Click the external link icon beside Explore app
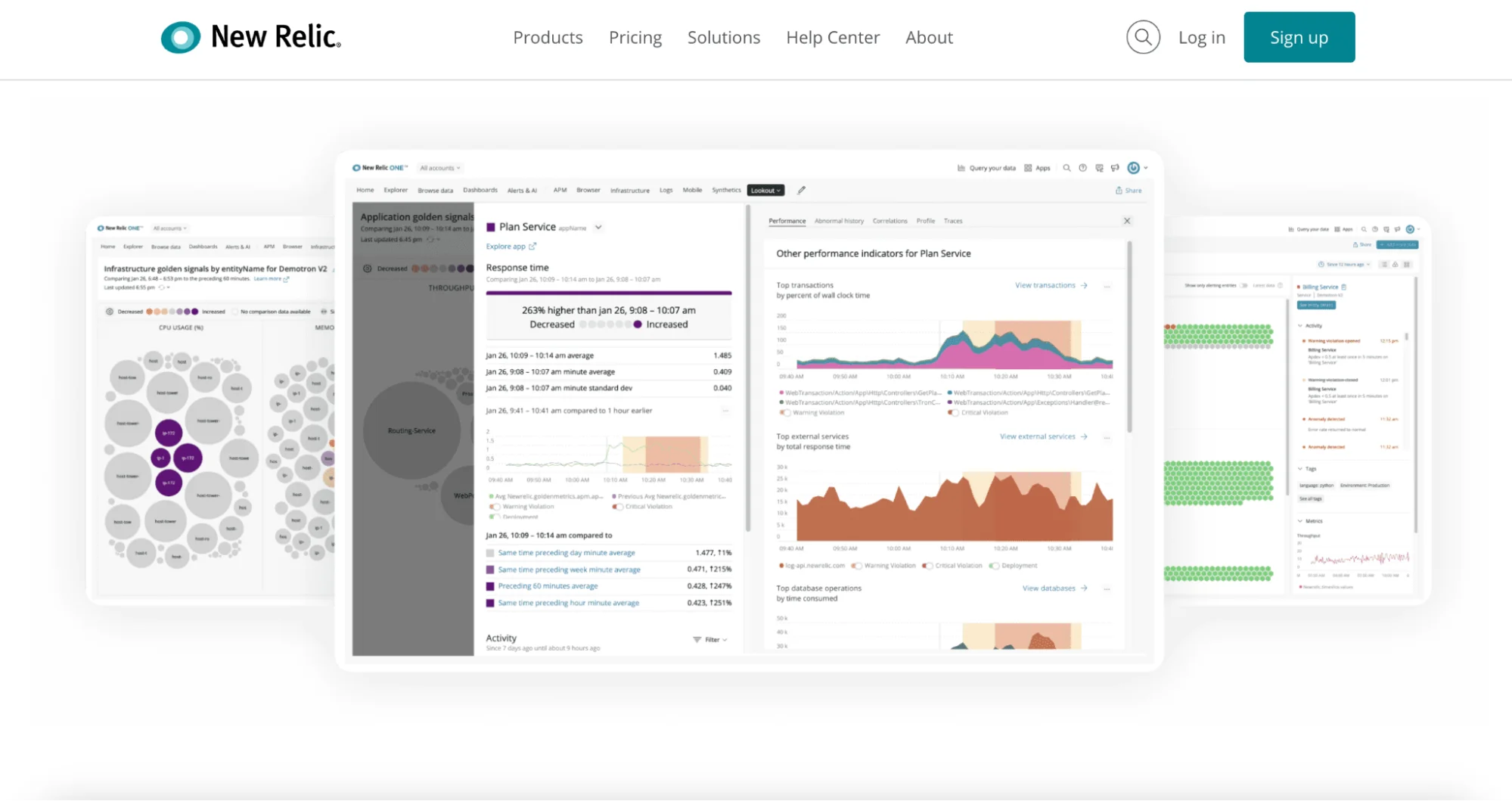This screenshot has height=801, width=1512. (532, 247)
